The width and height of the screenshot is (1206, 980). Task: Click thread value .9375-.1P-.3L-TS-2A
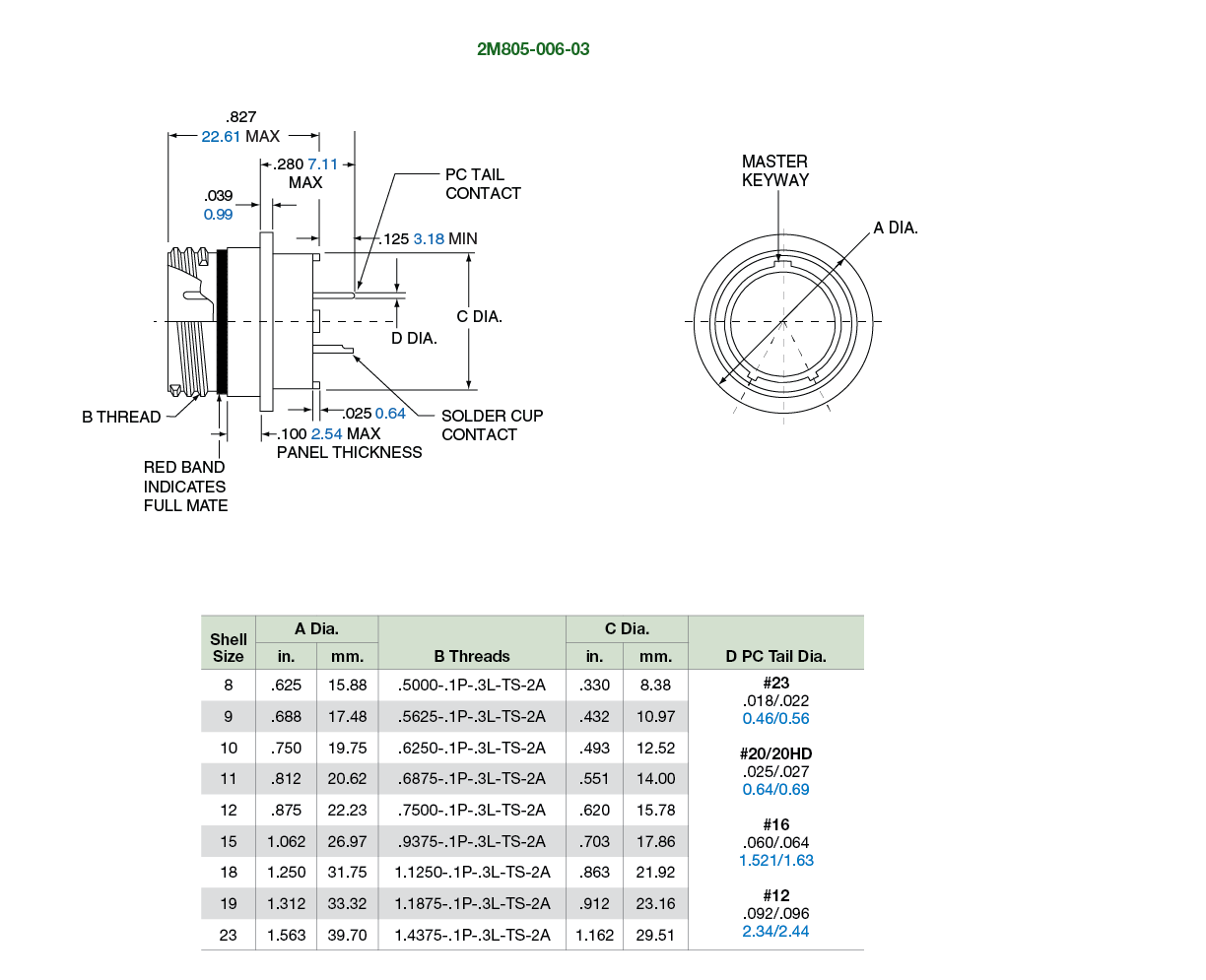[472, 841]
